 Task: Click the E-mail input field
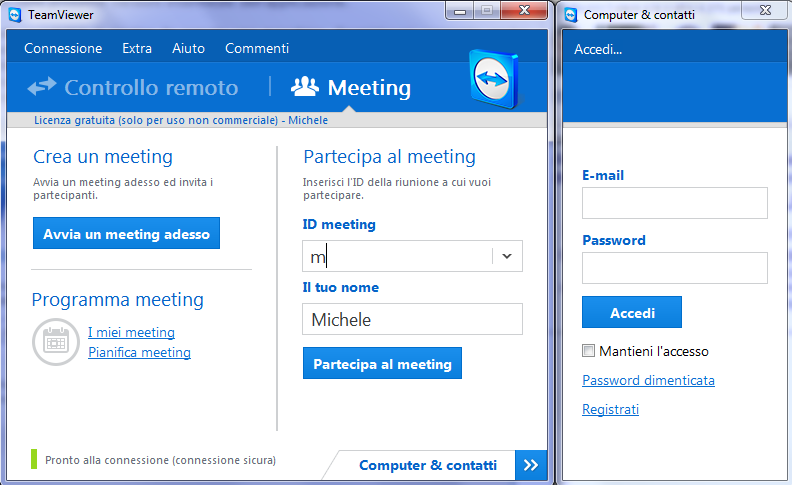tap(675, 203)
